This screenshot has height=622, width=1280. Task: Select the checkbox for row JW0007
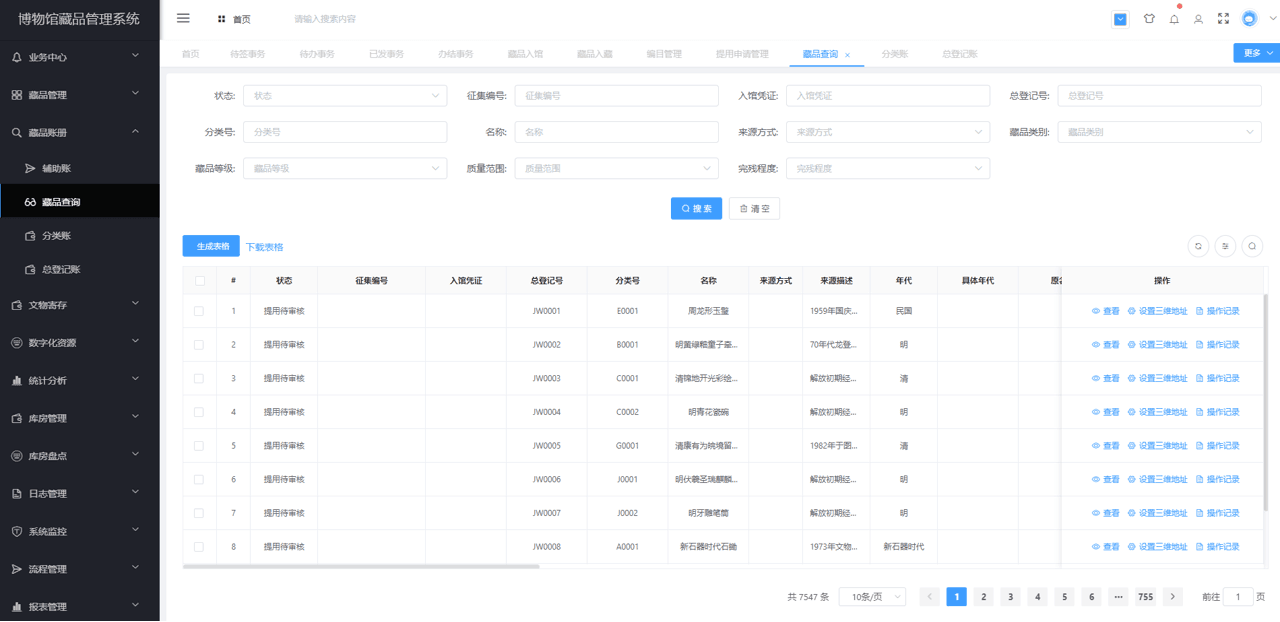pos(199,513)
